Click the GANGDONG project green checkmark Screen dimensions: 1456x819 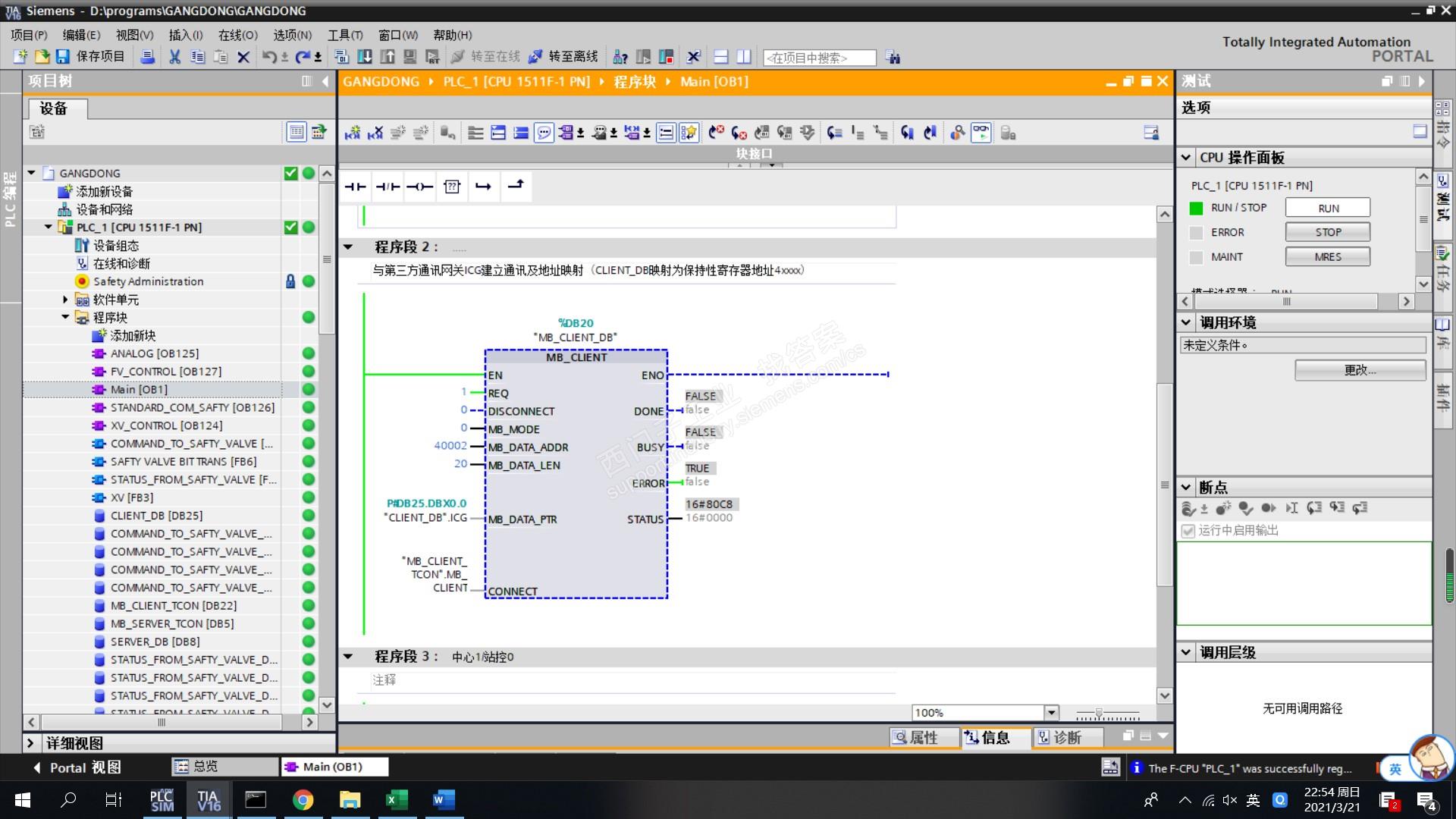(290, 173)
